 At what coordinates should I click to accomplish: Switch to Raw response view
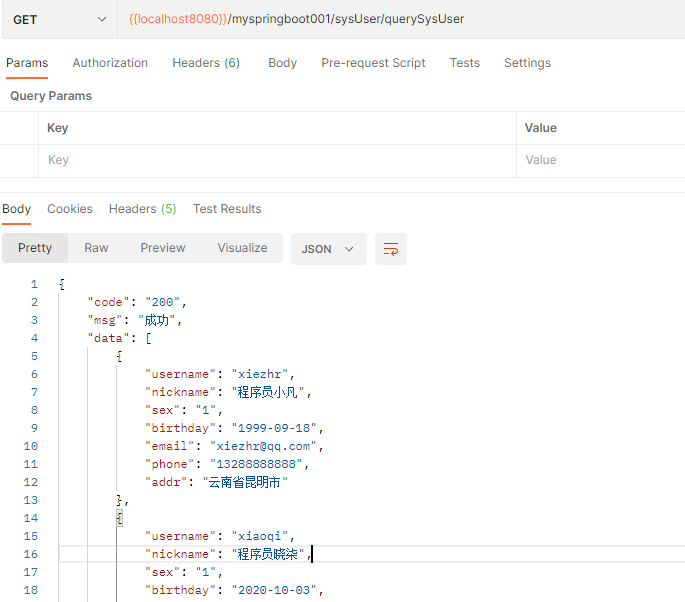click(x=96, y=248)
